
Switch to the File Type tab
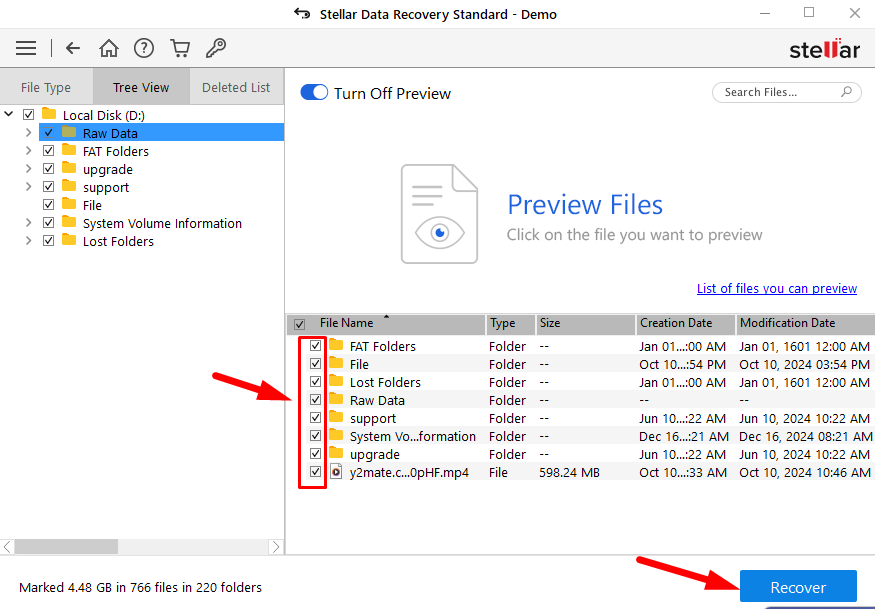[x=46, y=87]
